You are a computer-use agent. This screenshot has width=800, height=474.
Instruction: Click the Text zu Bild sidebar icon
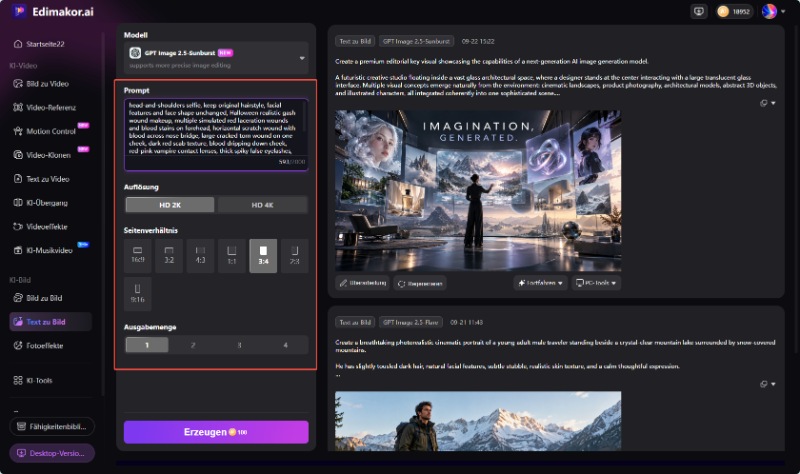[18, 322]
